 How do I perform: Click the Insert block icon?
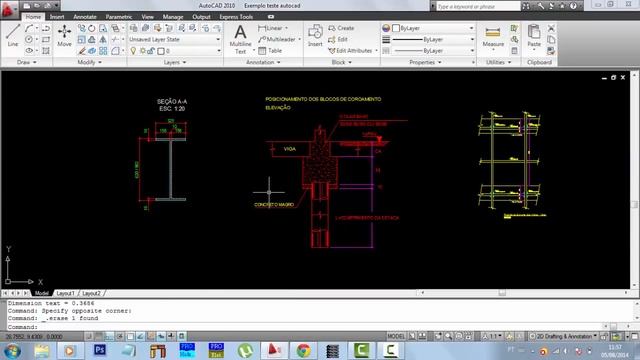coord(315,35)
